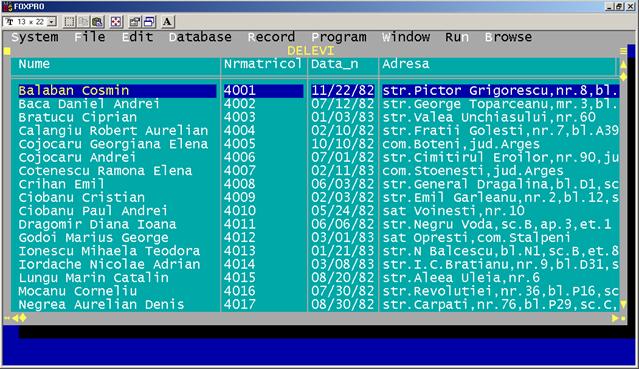Select the name Cotenescu Ramona Elena
Screen dimensions: 639x369
click(x=105, y=171)
